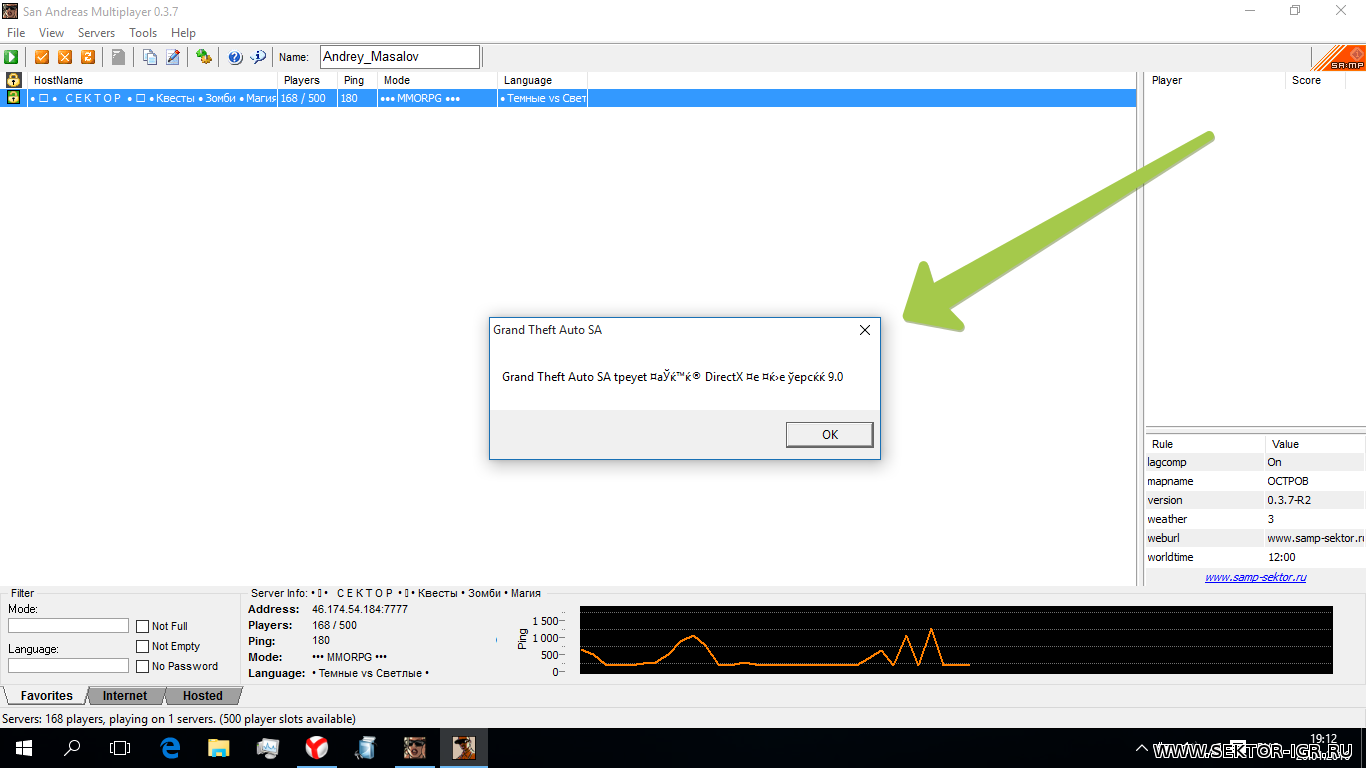Click the padlock column header icon
The width and height of the screenshot is (1366, 768).
coord(14,80)
